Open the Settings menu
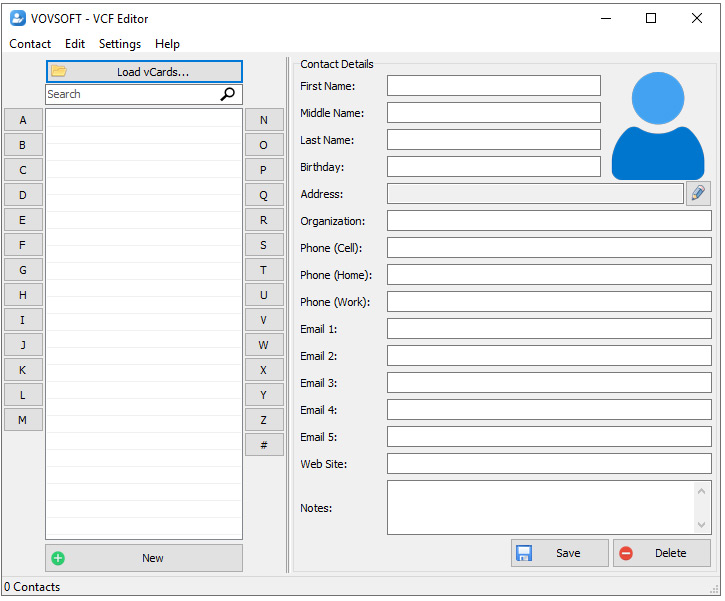 120,44
